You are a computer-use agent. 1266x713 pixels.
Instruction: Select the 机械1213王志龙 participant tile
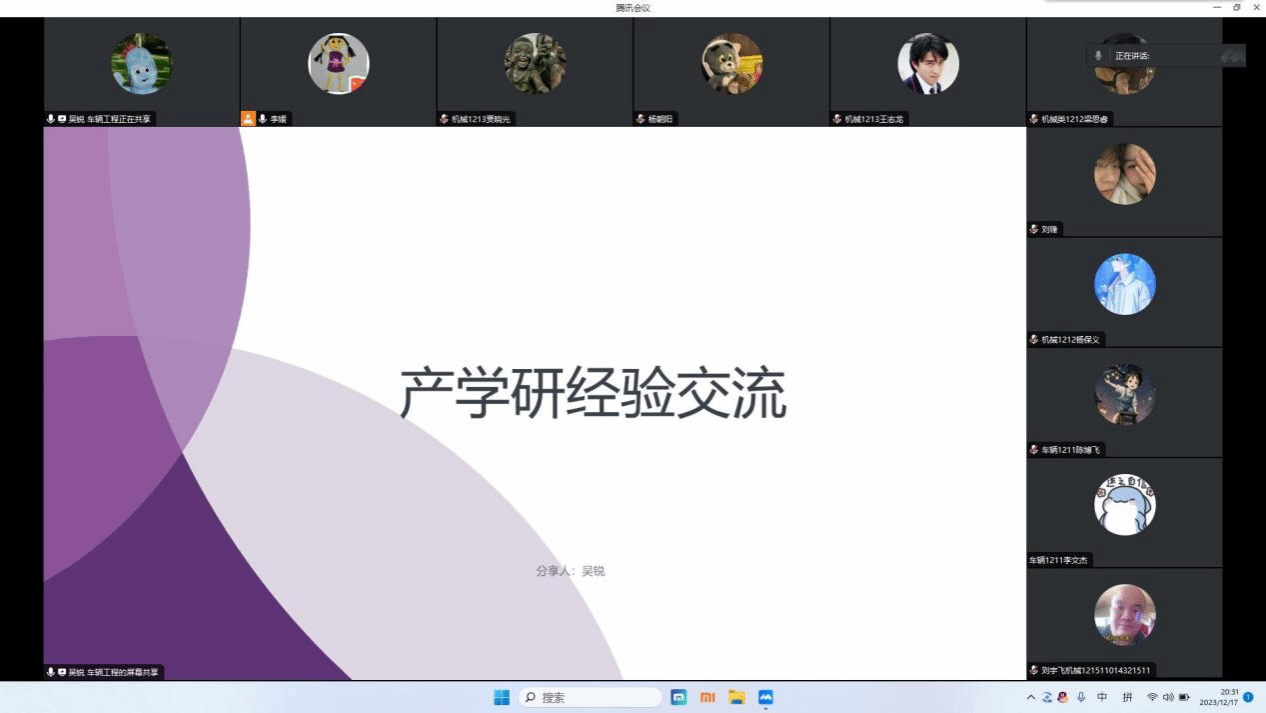coord(928,70)
